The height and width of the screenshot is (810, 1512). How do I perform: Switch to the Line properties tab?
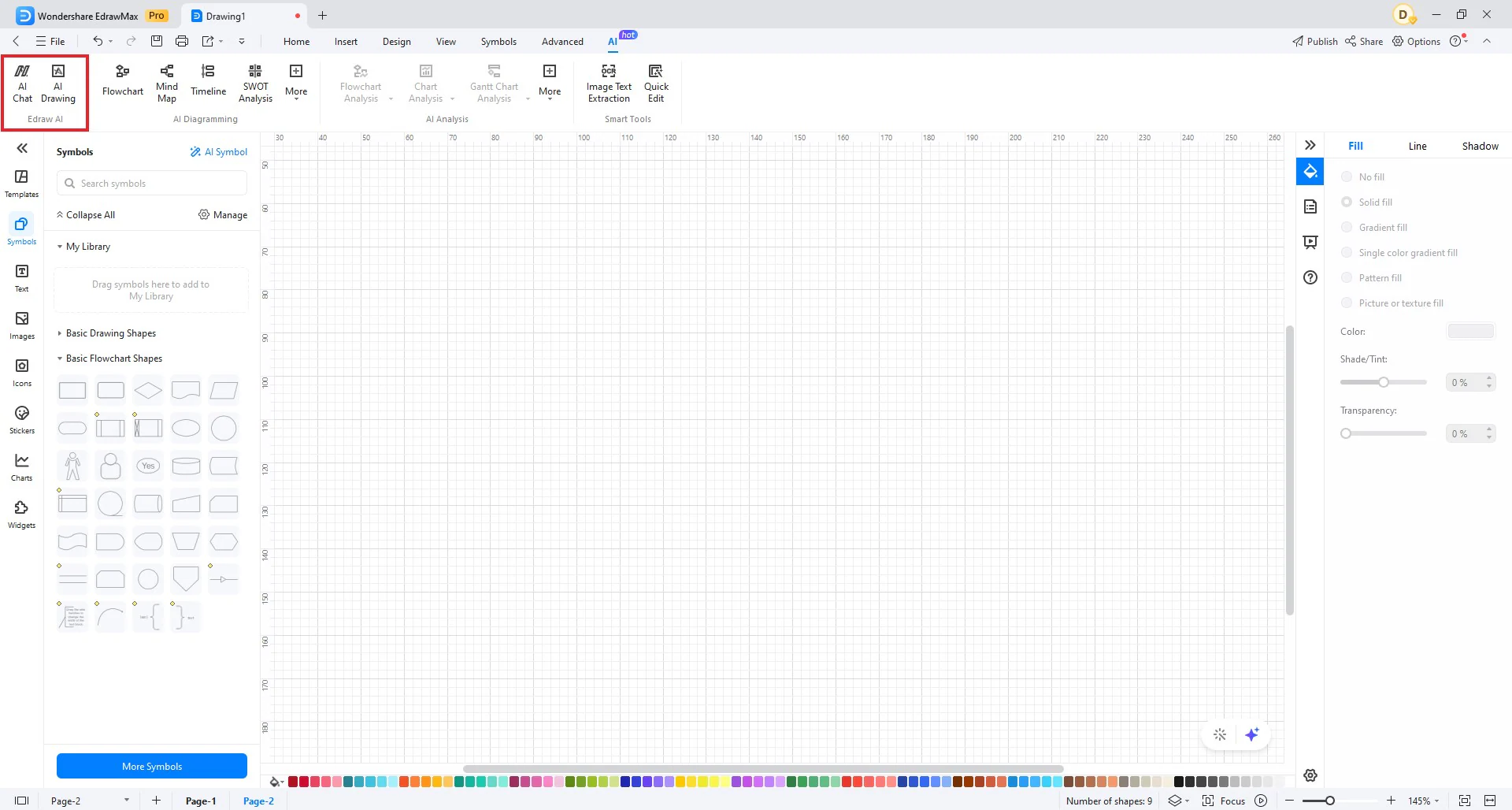(x=1417, y=146)
